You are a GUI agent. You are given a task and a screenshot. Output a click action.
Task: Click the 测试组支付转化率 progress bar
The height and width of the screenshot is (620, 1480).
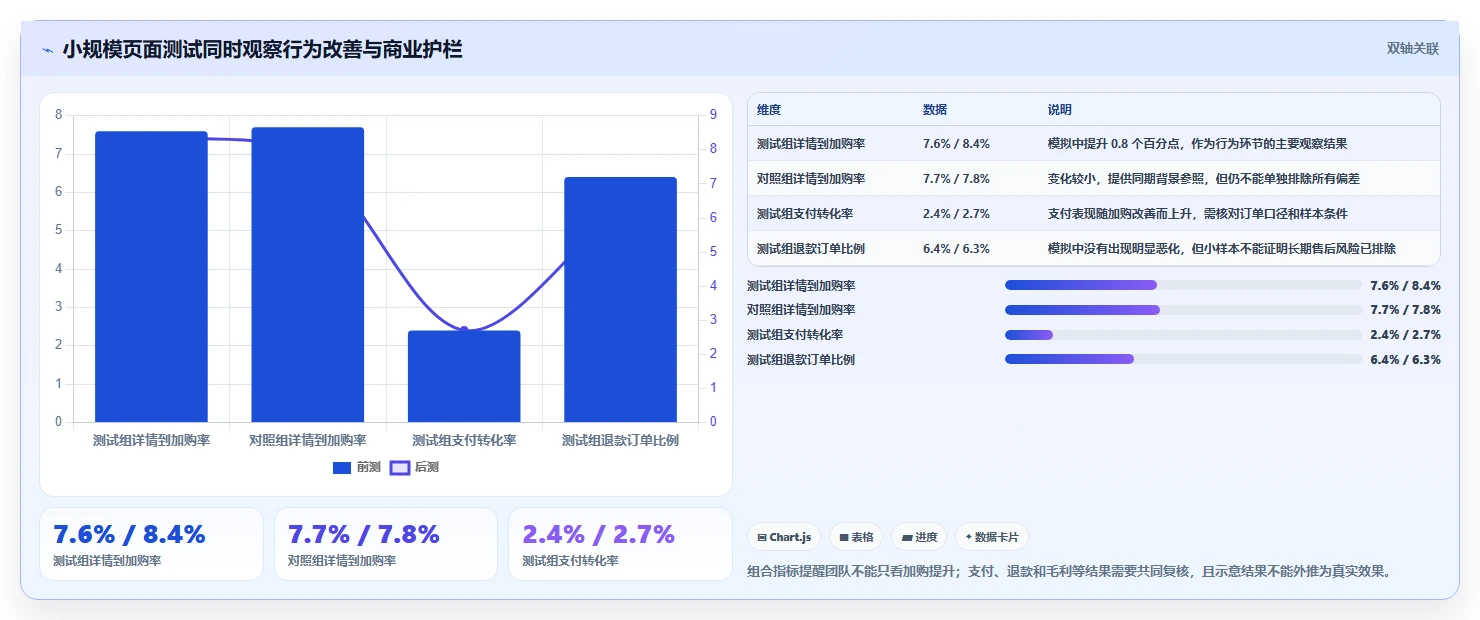click(x=1183, y=335)
